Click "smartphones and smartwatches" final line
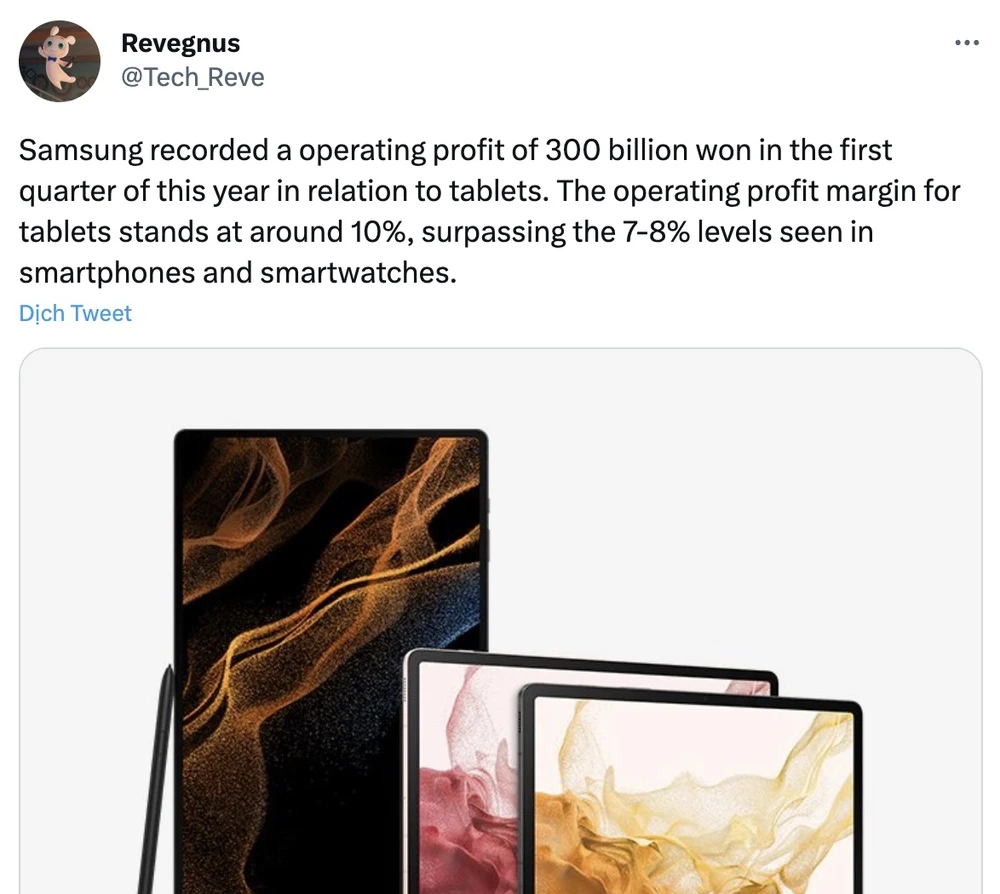Viewport: 1000px width, 894px height. 238,273
